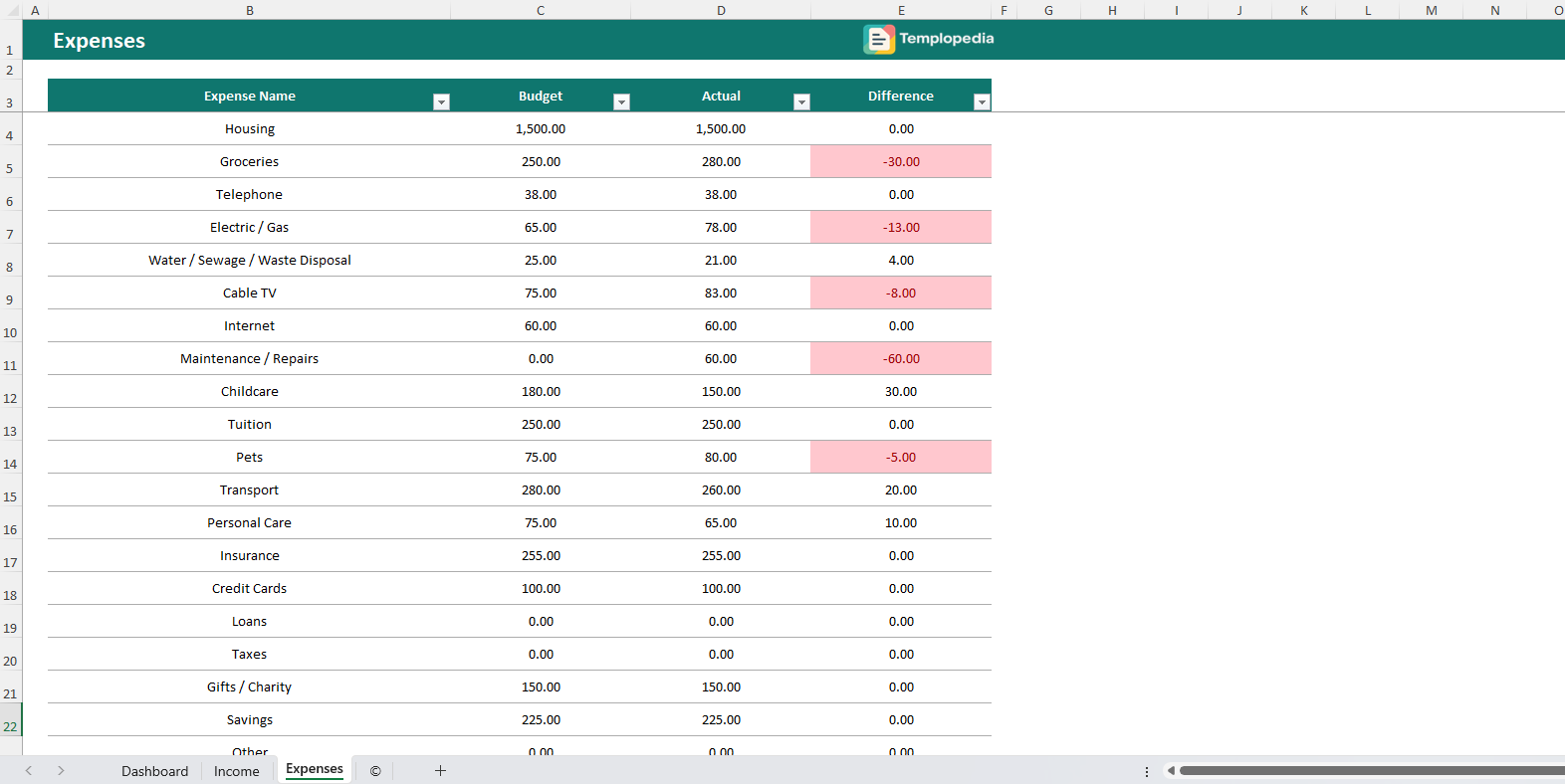The width and height of the screenshot is (1565, 784).
Task: Click the Credit Cards cell
Action: point(249,589)
